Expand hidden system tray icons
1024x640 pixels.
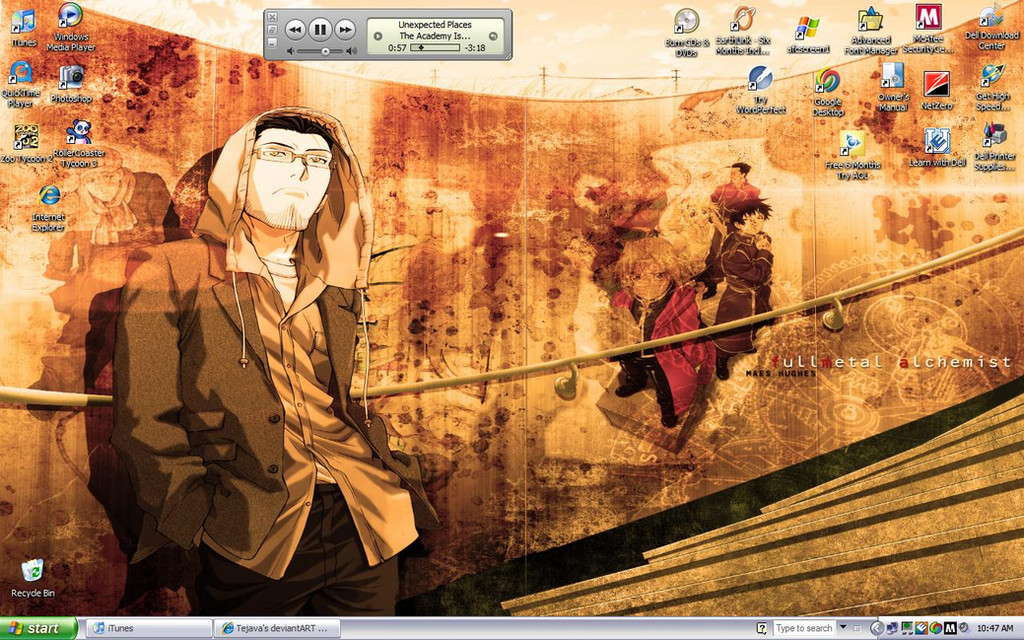click(877, 628)
